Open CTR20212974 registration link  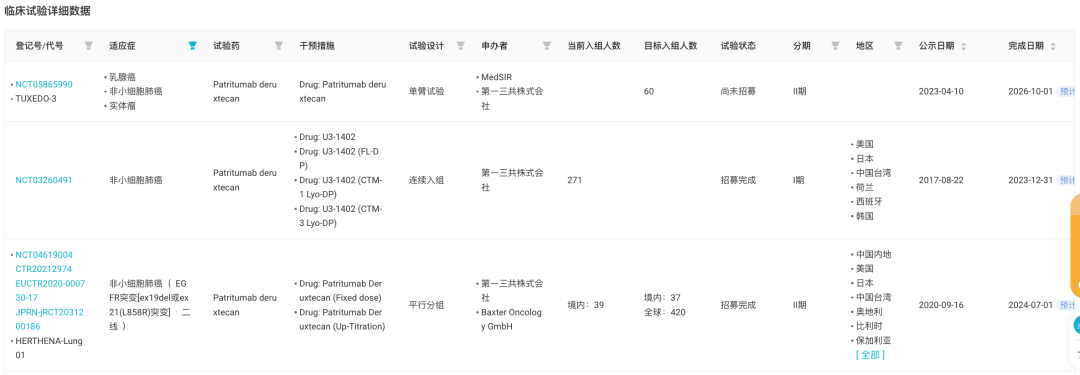tap(43, 269)
